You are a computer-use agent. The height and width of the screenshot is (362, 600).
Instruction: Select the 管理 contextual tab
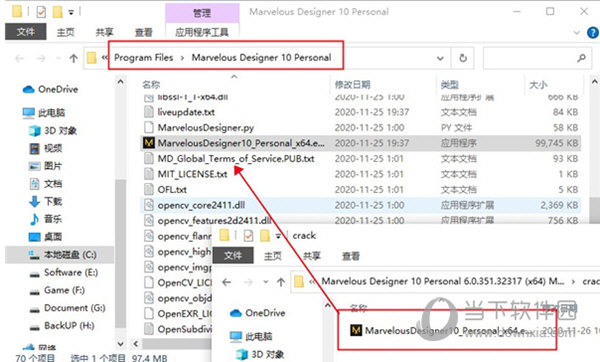click(202, 13)
